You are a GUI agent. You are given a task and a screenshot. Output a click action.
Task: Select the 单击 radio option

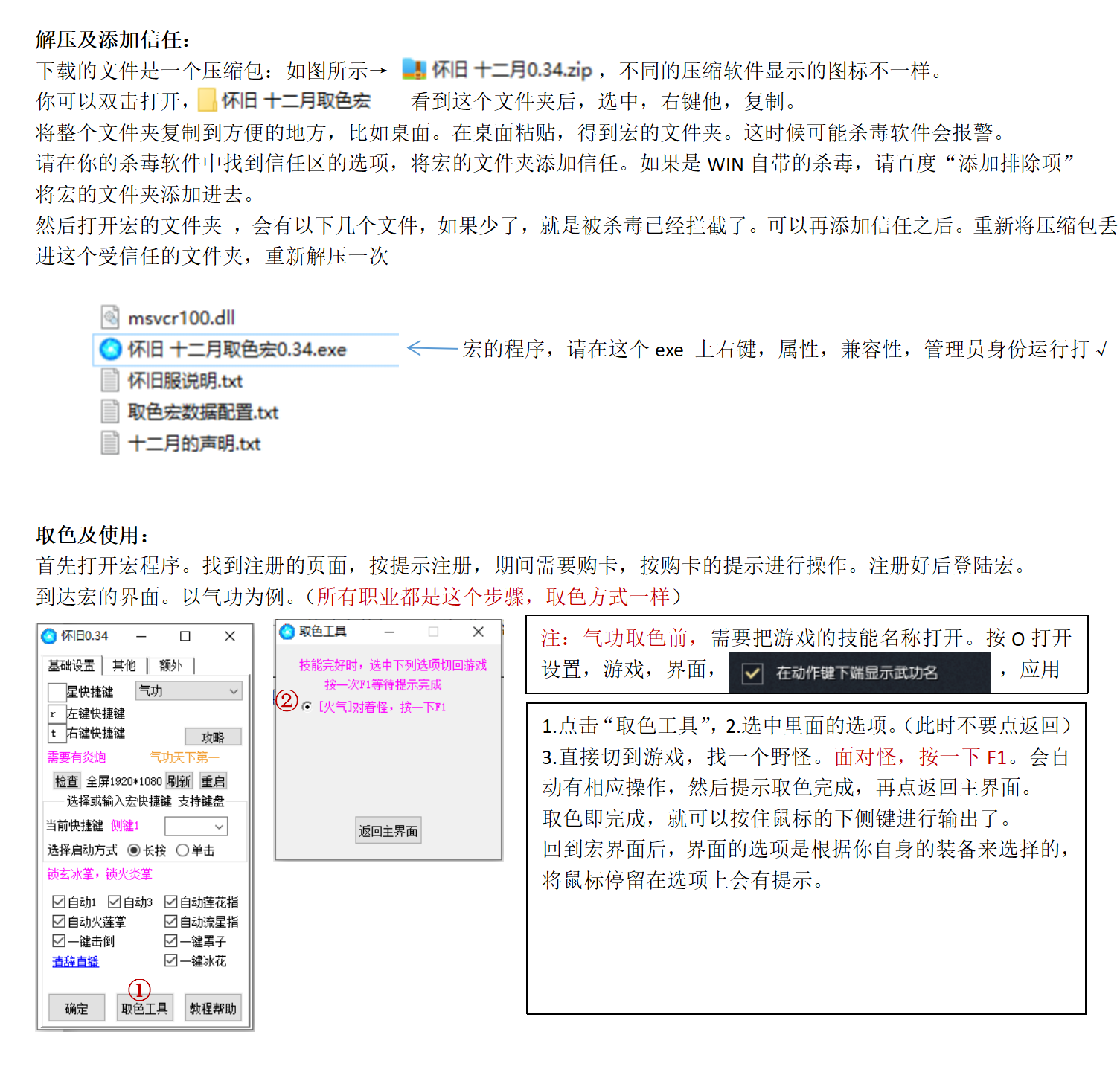coord(182,850)
